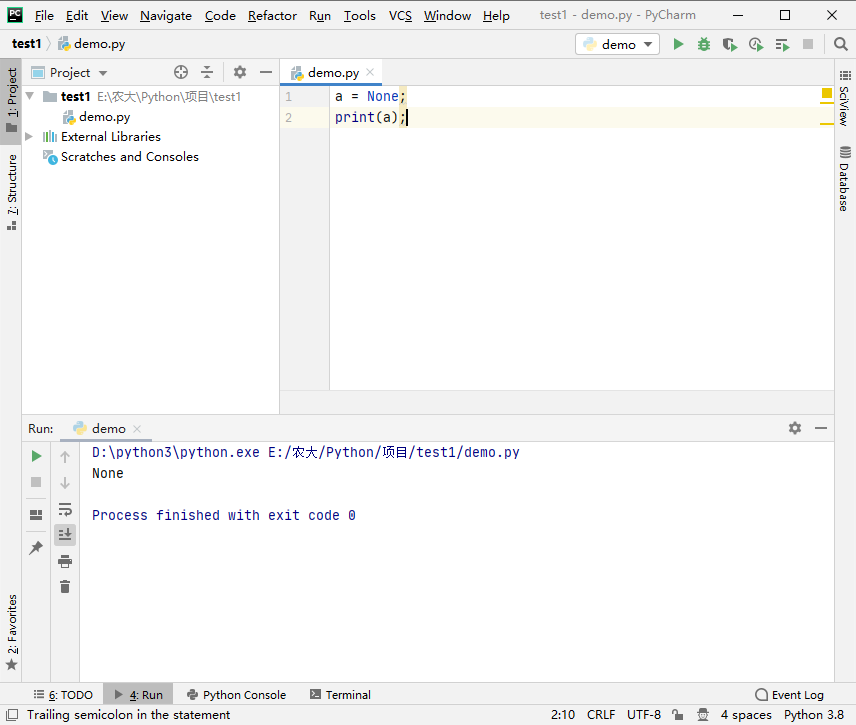
Task: Run the demo configuration from the top toolbar
Action: [679, 44]
